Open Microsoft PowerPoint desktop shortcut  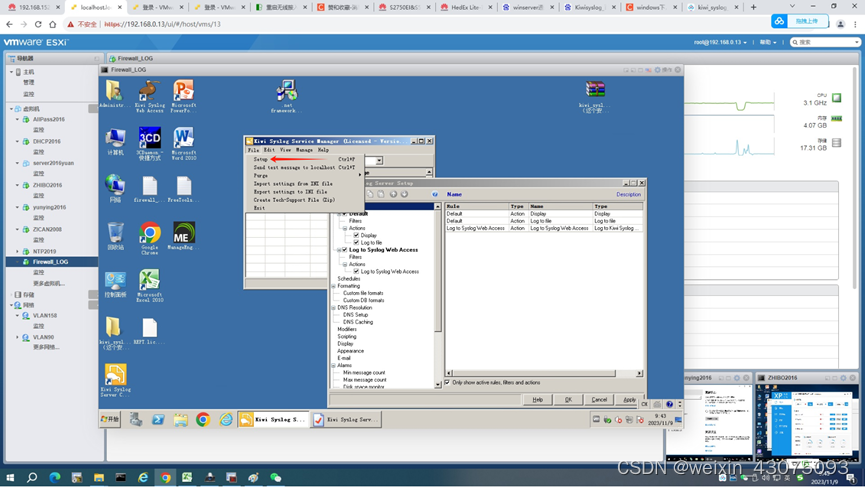183,96
